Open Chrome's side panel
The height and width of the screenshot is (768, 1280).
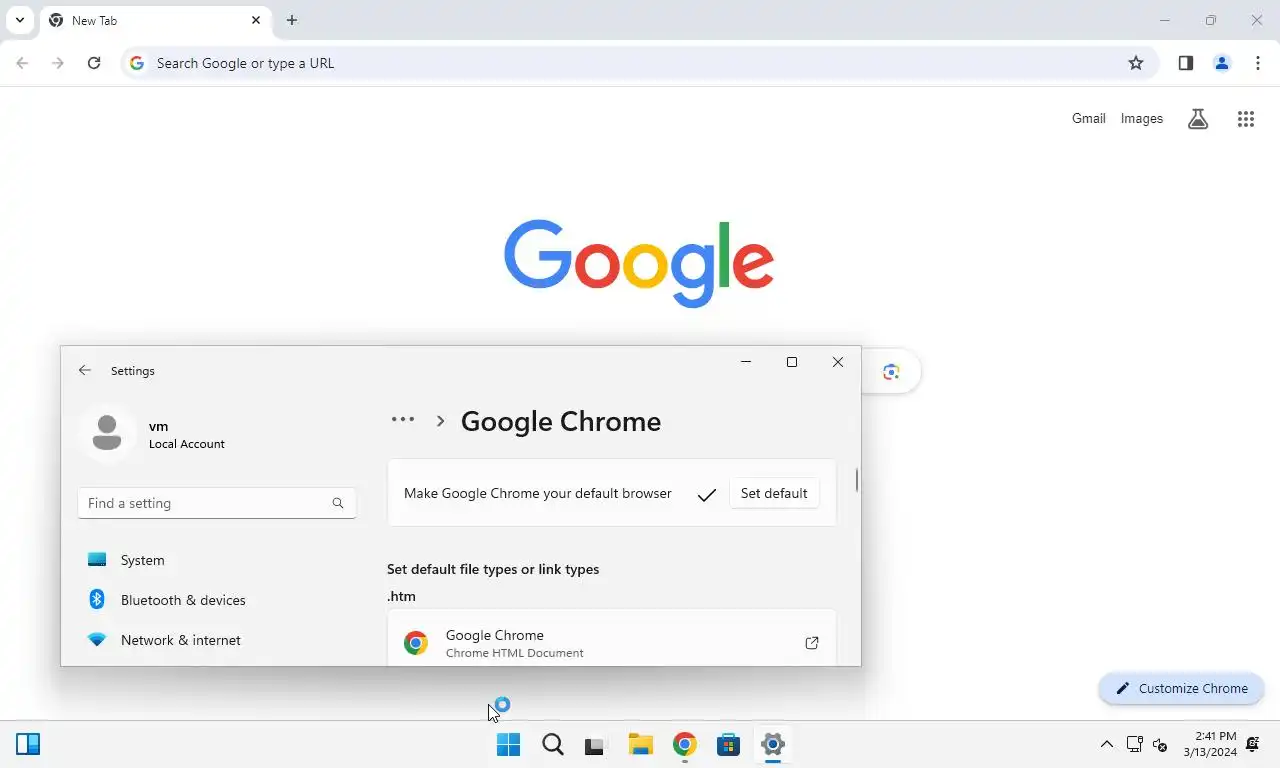(1186, 63)
